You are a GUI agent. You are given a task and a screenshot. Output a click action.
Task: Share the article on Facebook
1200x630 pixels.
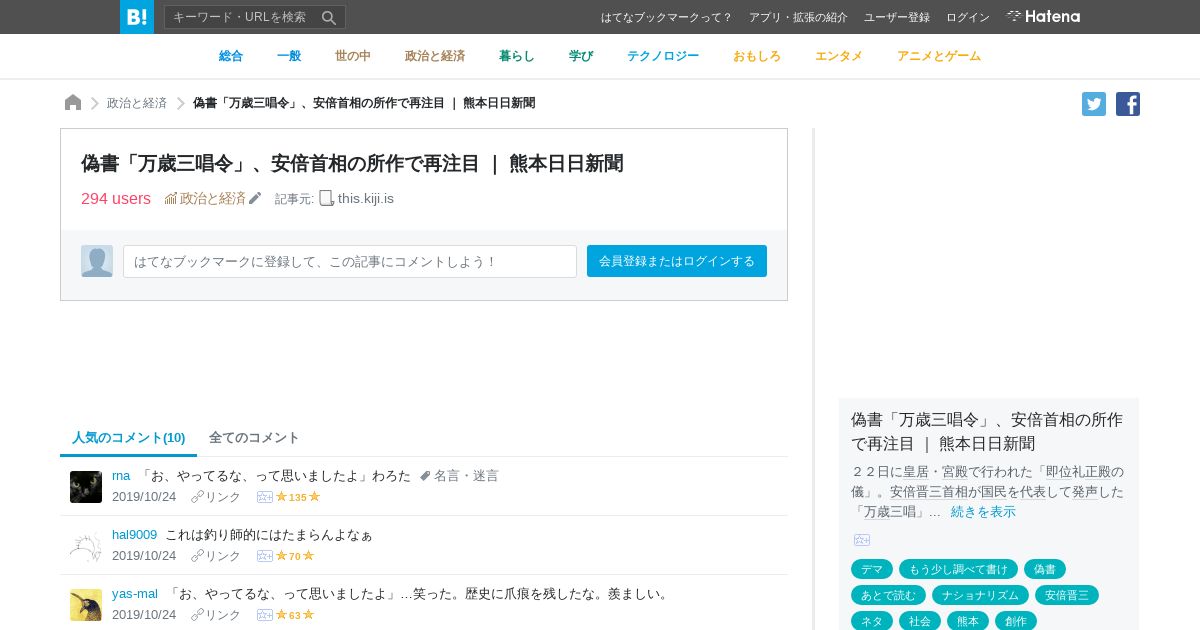coord(1128,104)
